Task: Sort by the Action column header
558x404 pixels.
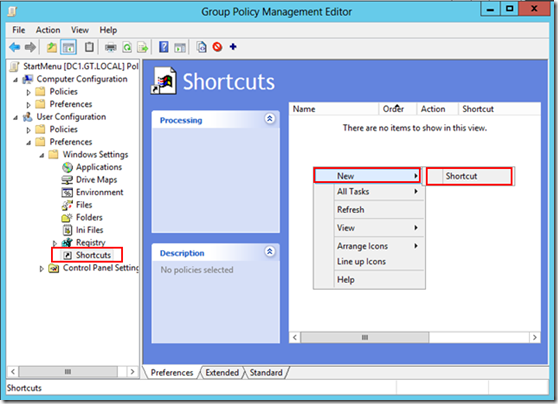Action: pyautogui.click(x=437, y=109)
